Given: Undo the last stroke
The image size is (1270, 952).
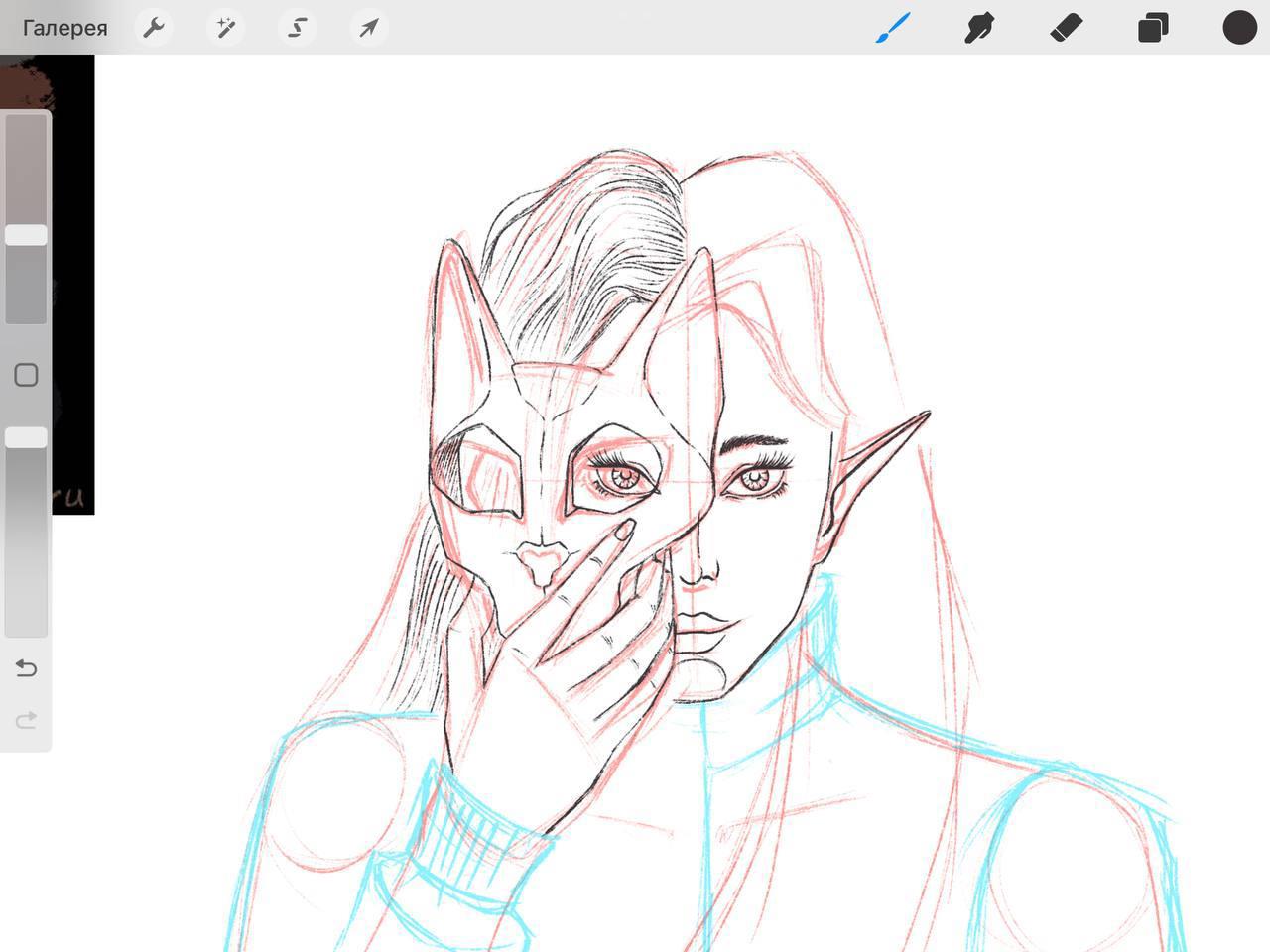Looking at the screenshot, I should pyautogui.click(x=26, y=668).
